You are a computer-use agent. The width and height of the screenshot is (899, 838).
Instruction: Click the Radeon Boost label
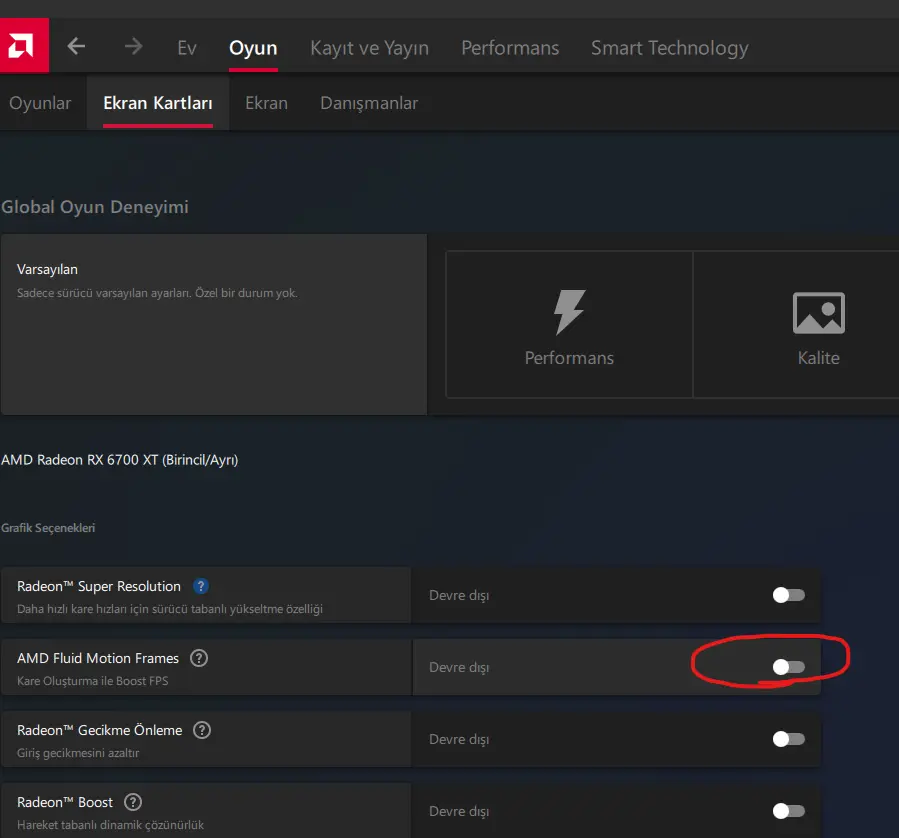(x=65, y=802)
